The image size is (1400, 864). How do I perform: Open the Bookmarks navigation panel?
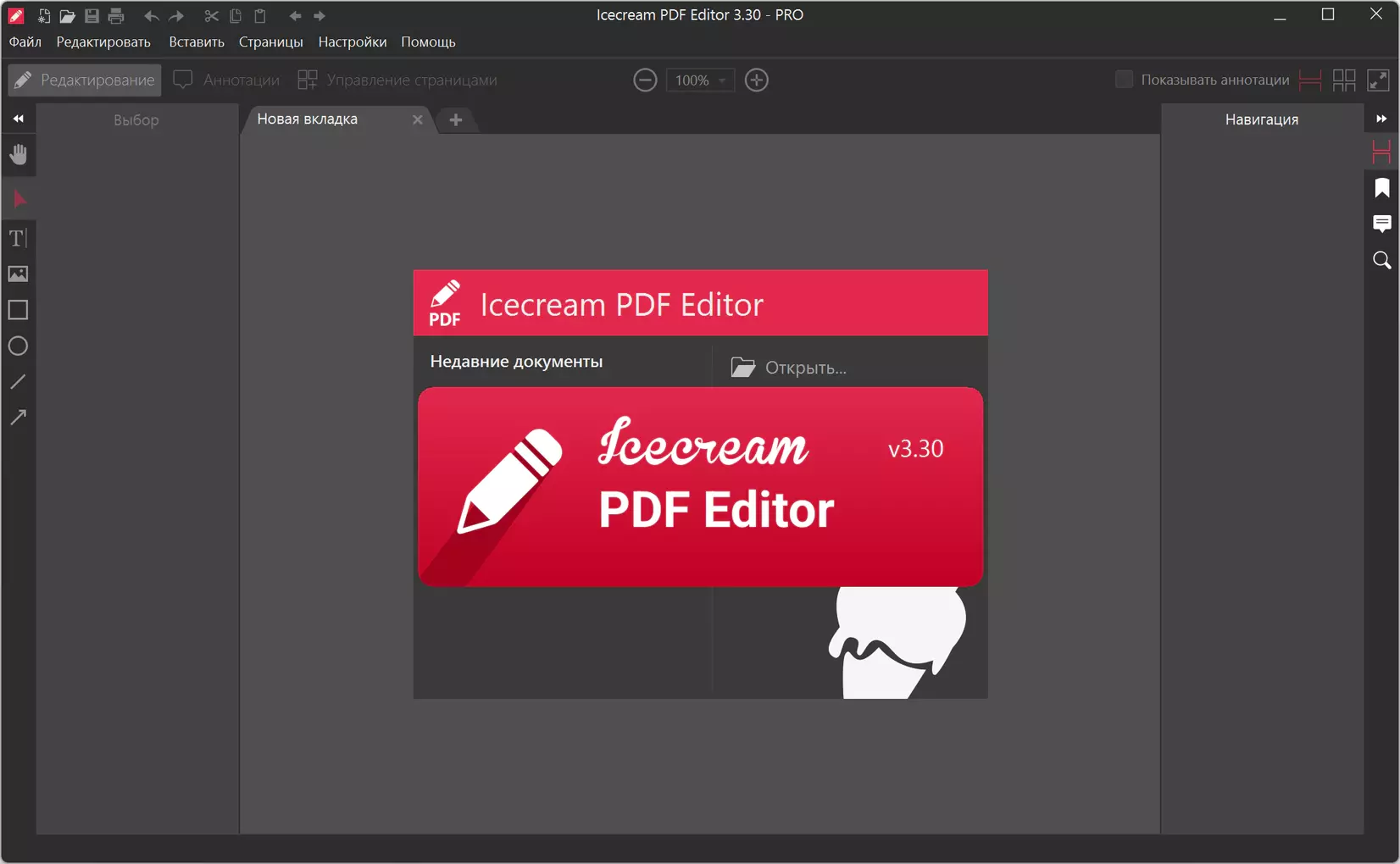point(1381,188)
